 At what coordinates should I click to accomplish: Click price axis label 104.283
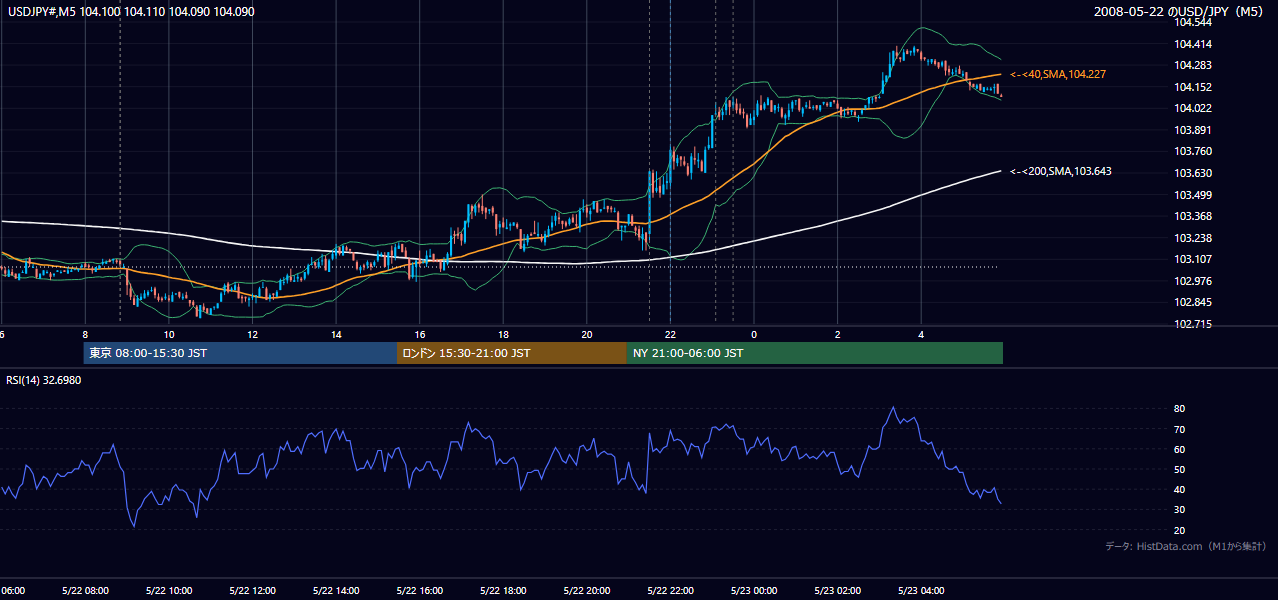[x=1194, y=65]
